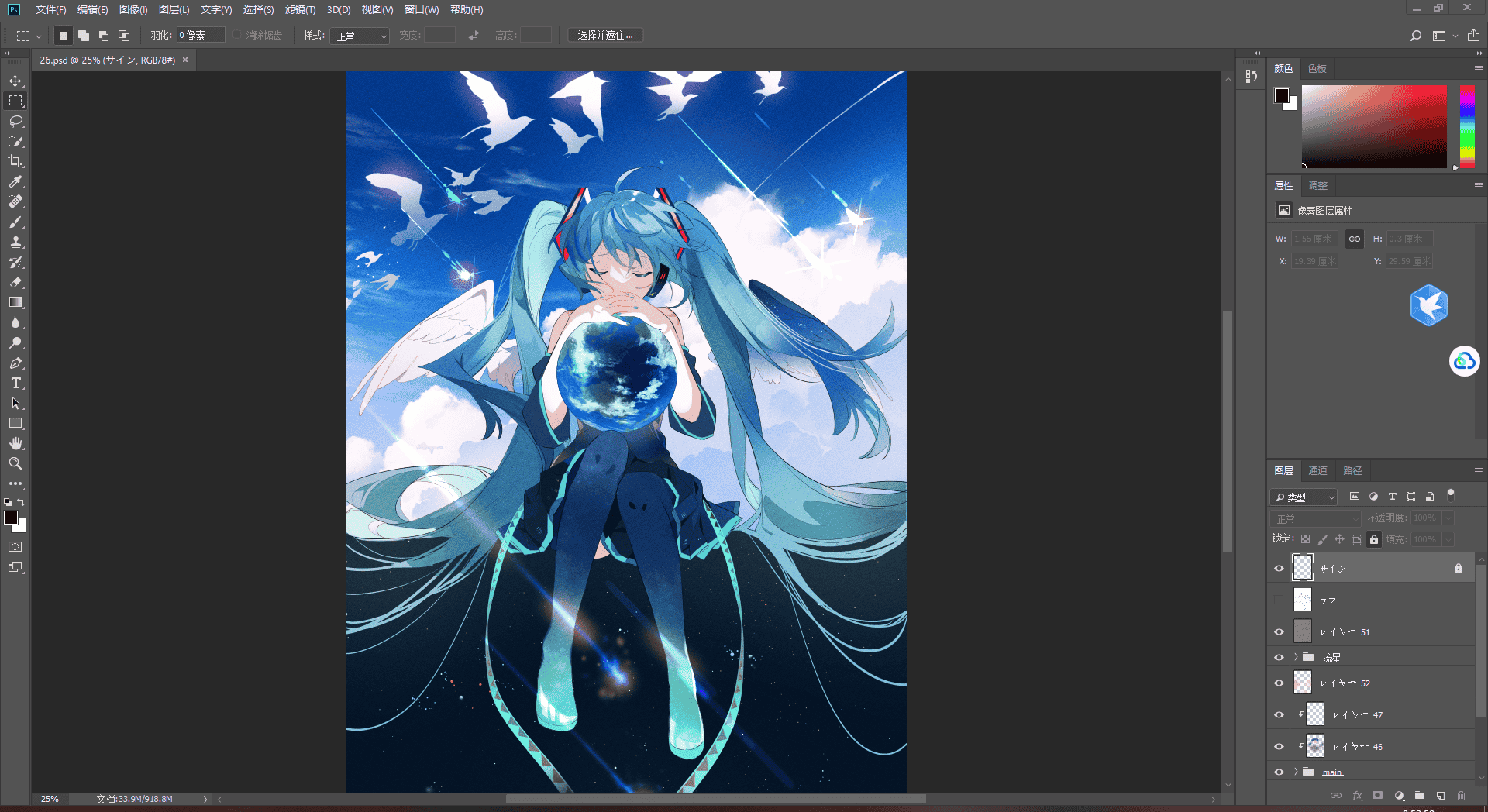This screenshot has height=812, width=1488.
Task: Open the 滤镜(T) menu
Action: click(300, 10)
